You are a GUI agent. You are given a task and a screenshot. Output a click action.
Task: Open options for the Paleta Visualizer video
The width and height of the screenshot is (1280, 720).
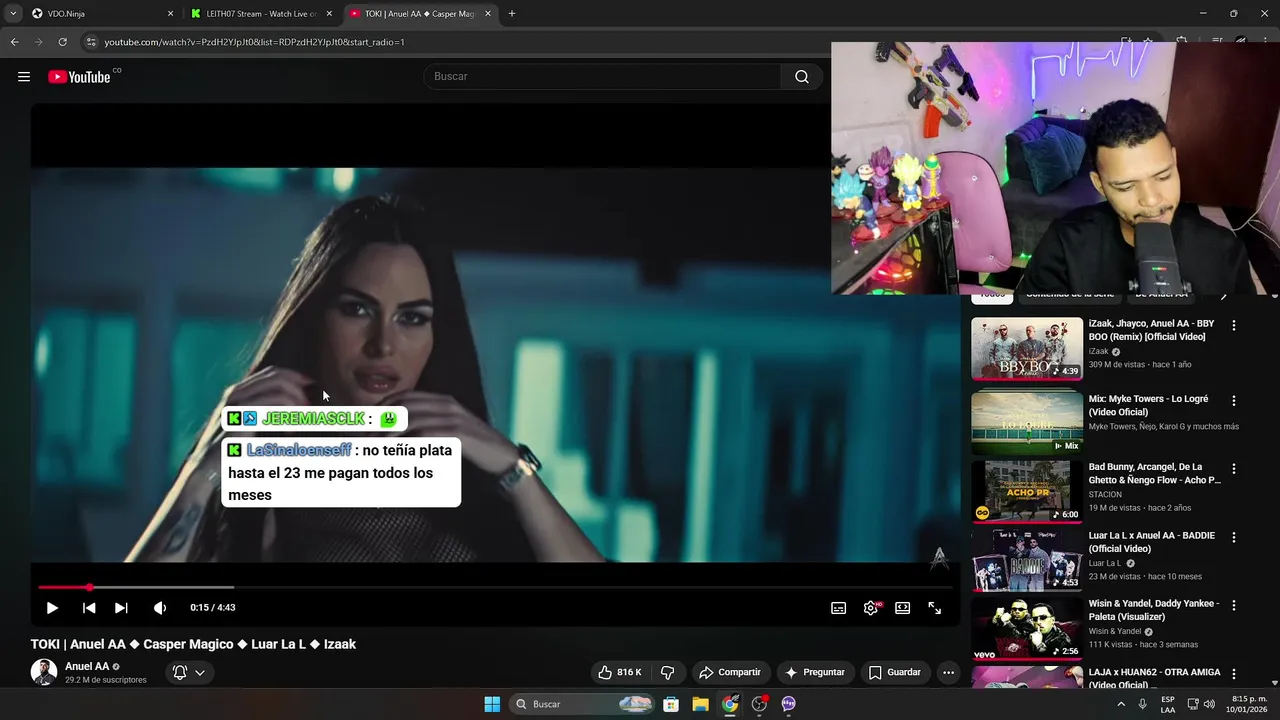tap(1233, 605)
